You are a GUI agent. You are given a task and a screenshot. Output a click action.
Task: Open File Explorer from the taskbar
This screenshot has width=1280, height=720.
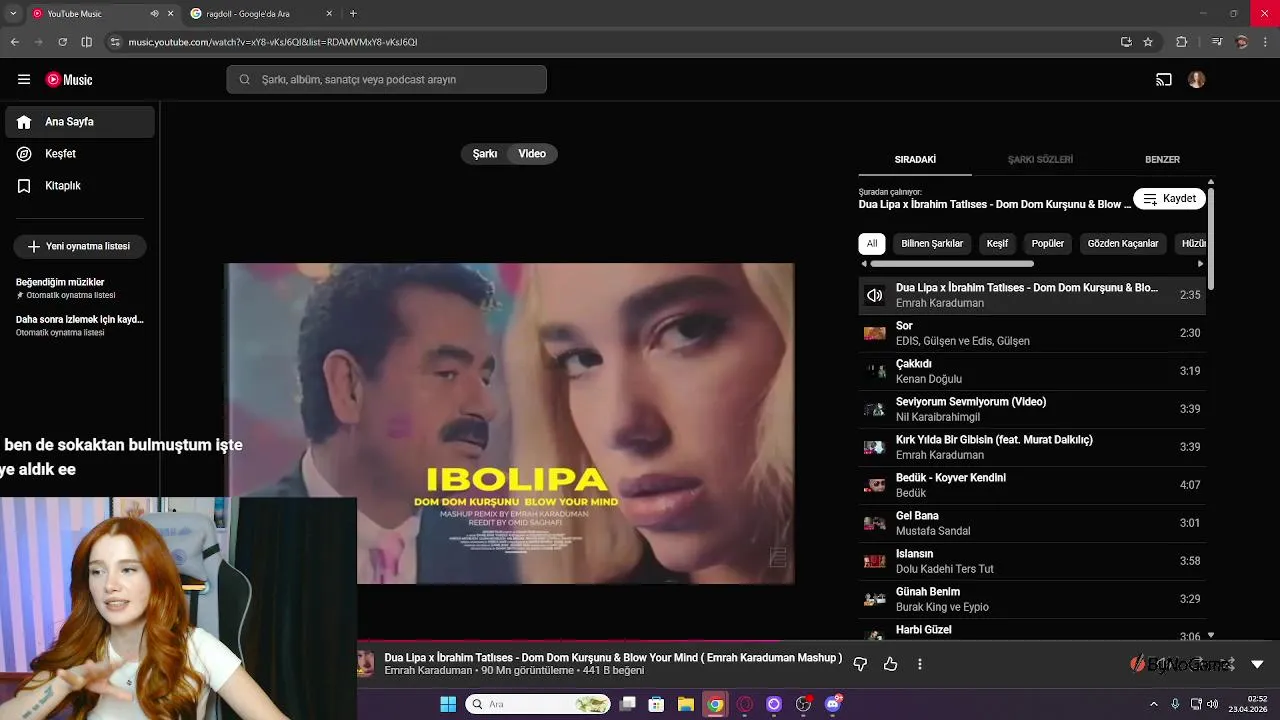(x=685, y=704)
